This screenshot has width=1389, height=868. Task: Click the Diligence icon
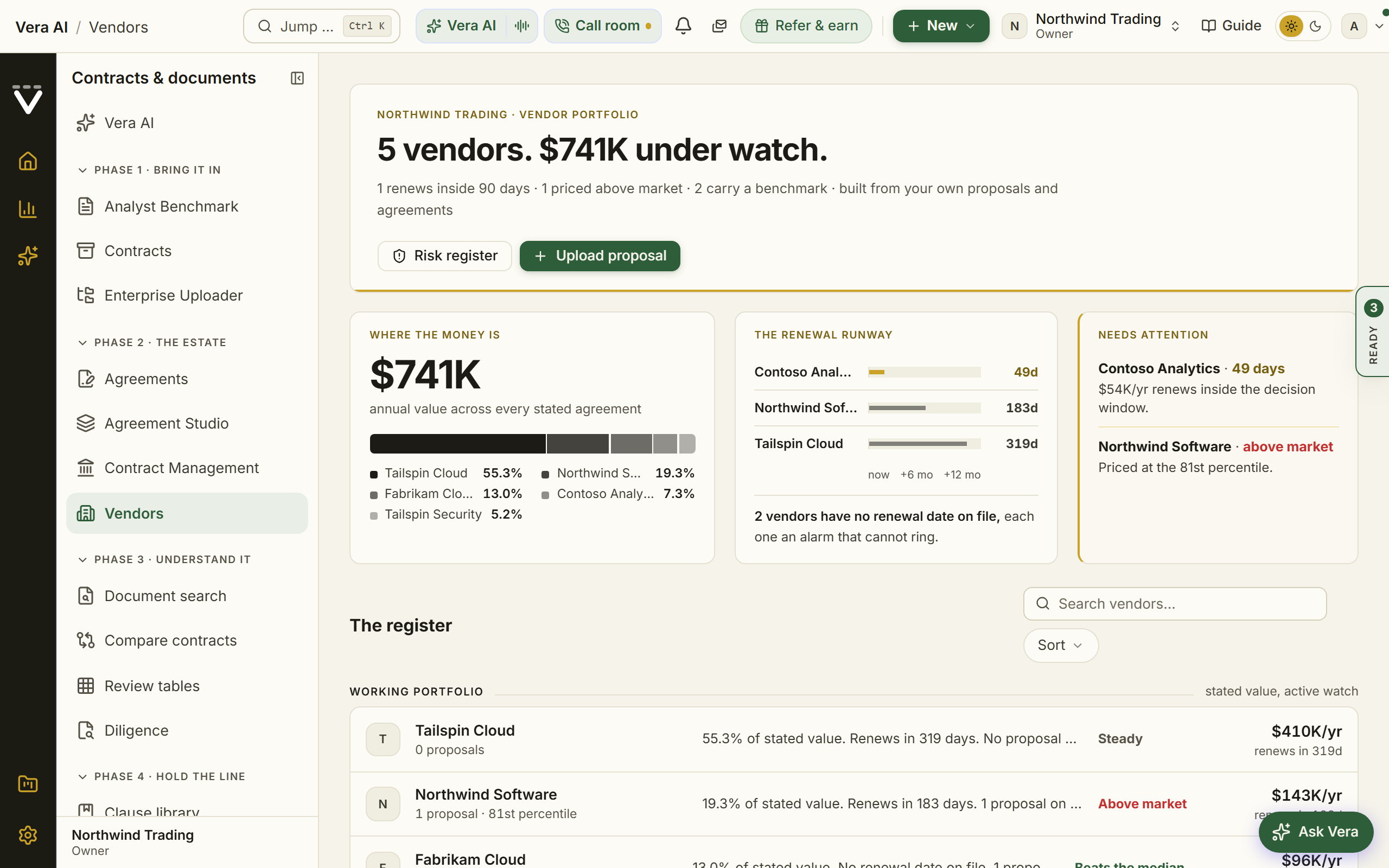click(86, 730)
